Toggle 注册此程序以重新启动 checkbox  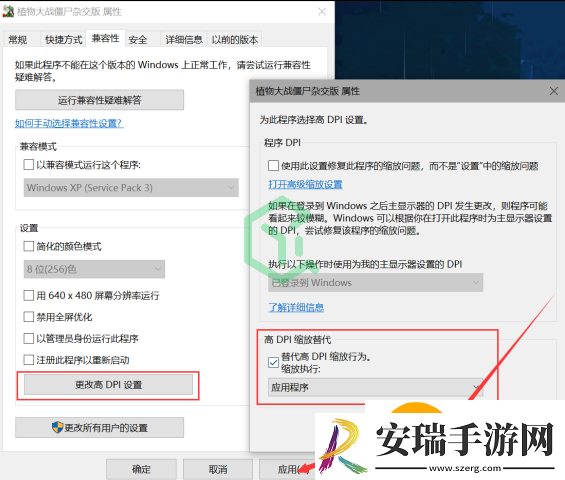point(29,360)
